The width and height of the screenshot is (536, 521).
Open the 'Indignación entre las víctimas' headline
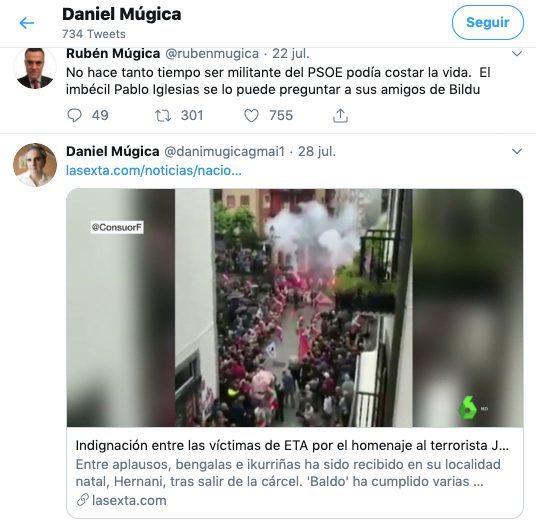[x=292, y=445]
